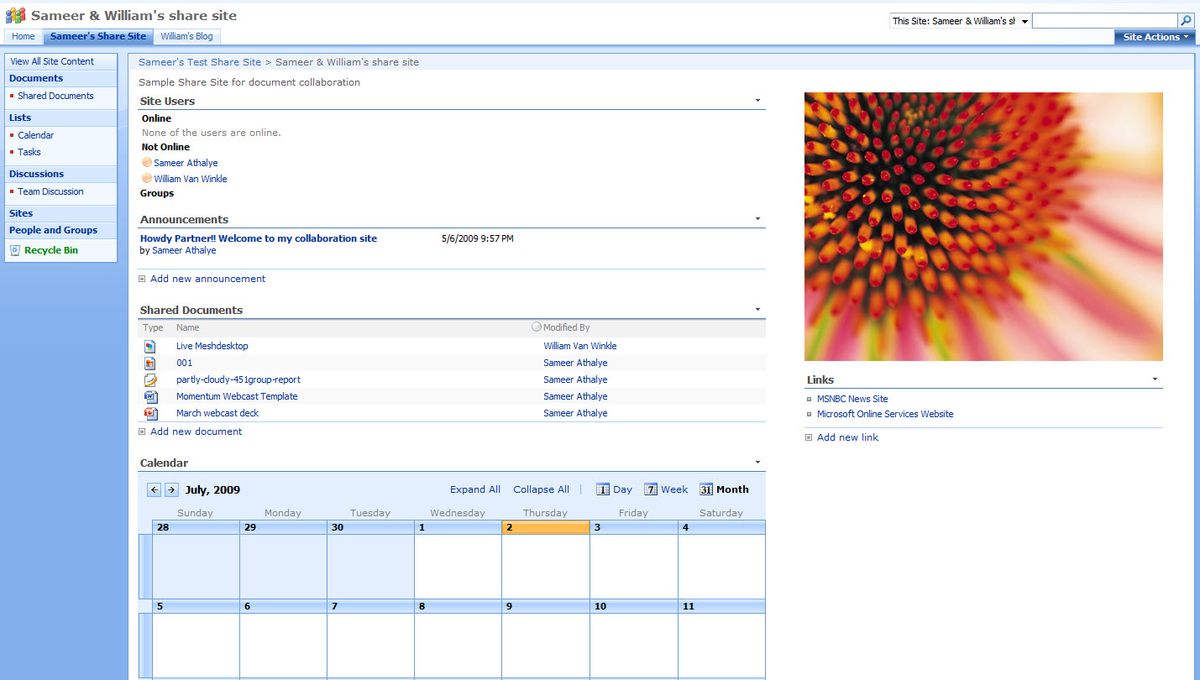Click the site logo beside the site title
Viewport: 1200px width, 680px height.
pyautogui.click(x=13, y=15)
